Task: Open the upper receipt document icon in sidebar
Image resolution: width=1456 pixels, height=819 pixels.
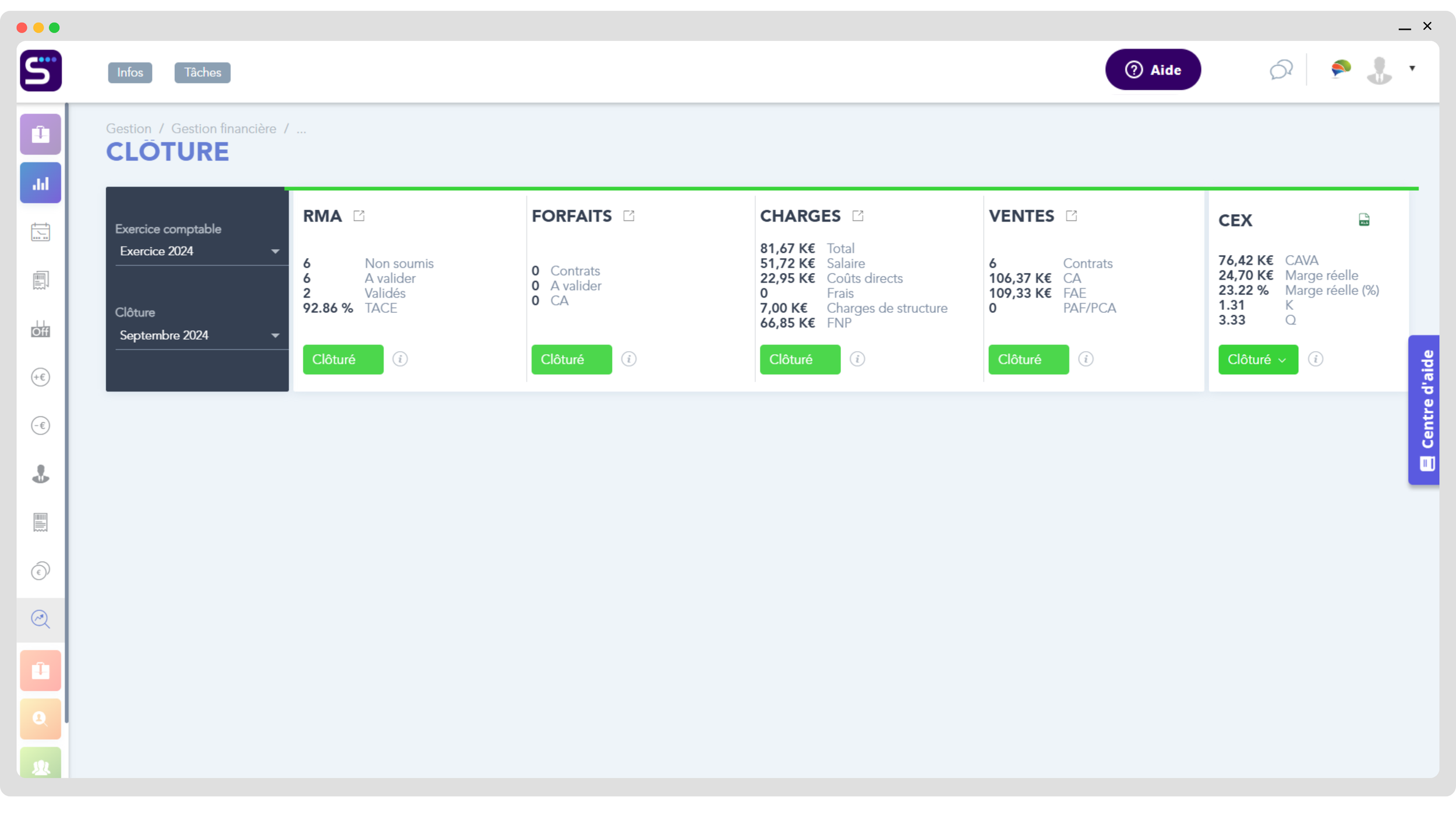Action: coord(40,280)
